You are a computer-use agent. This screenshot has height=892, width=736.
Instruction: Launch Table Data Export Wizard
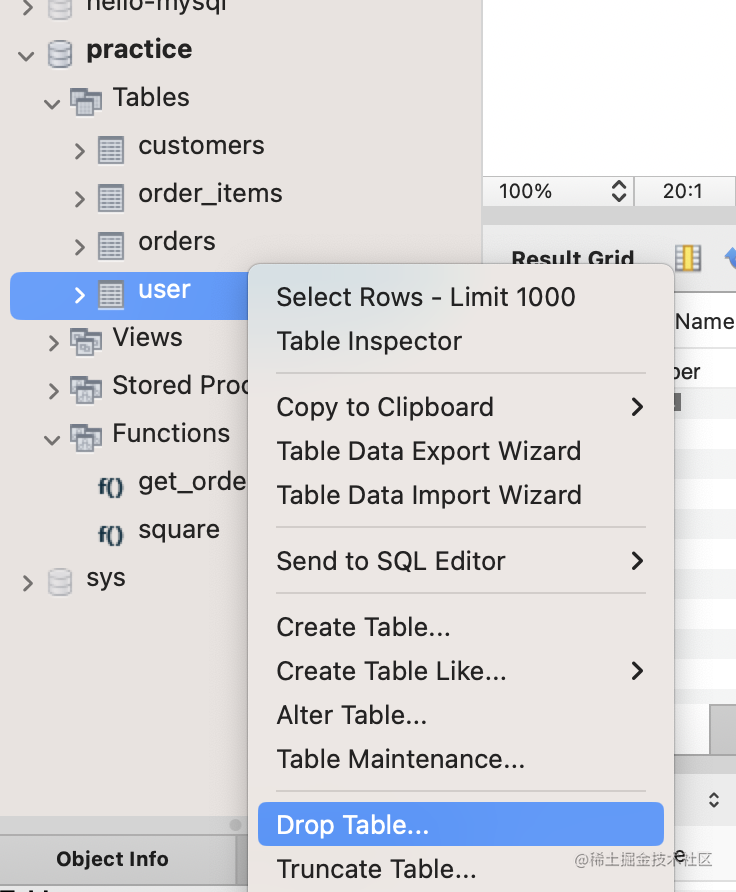tap(428, 451)
